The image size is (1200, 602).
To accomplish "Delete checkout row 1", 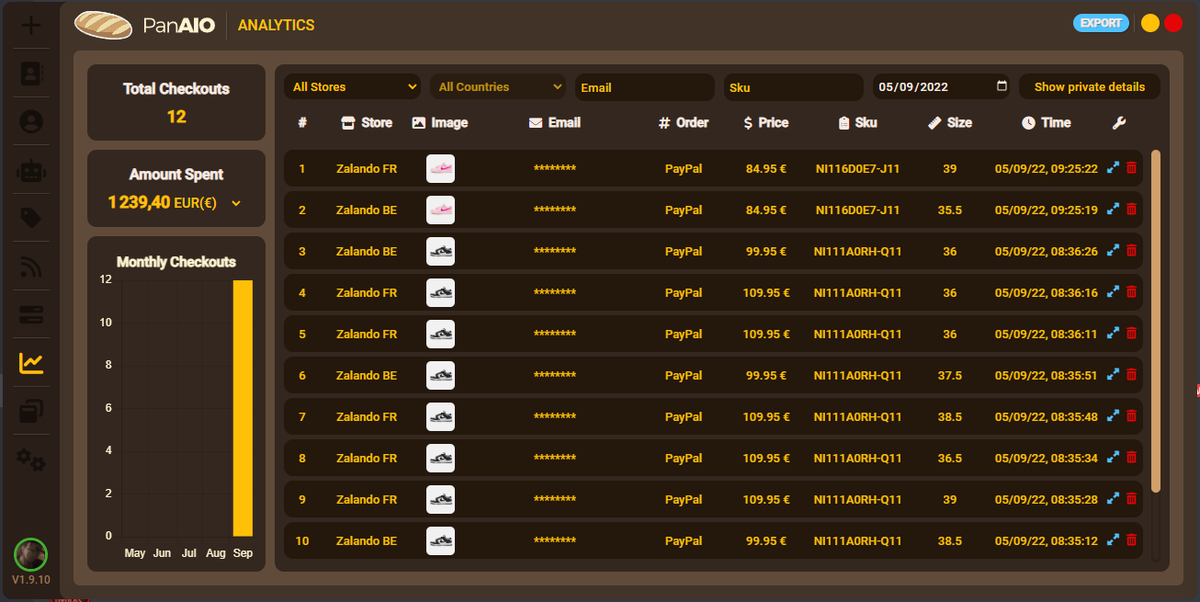I will [1131, 169].
